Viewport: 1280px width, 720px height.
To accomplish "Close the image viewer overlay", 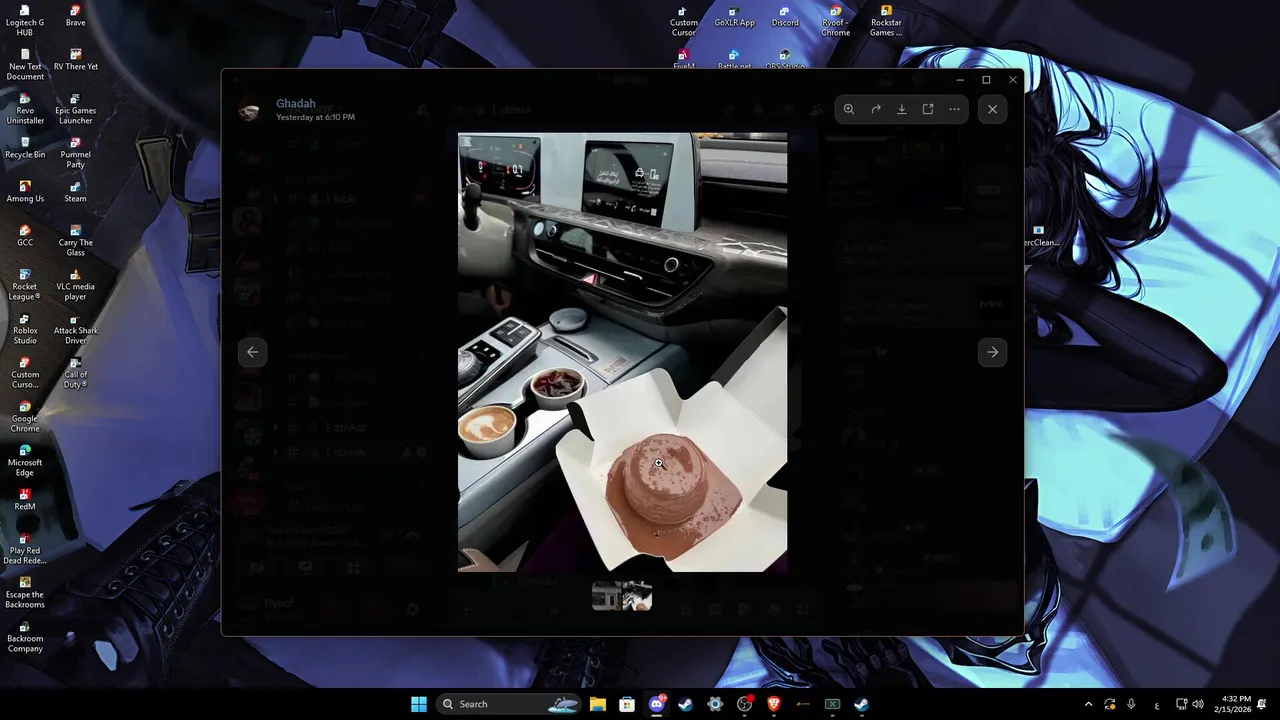I will pos(992,109).
